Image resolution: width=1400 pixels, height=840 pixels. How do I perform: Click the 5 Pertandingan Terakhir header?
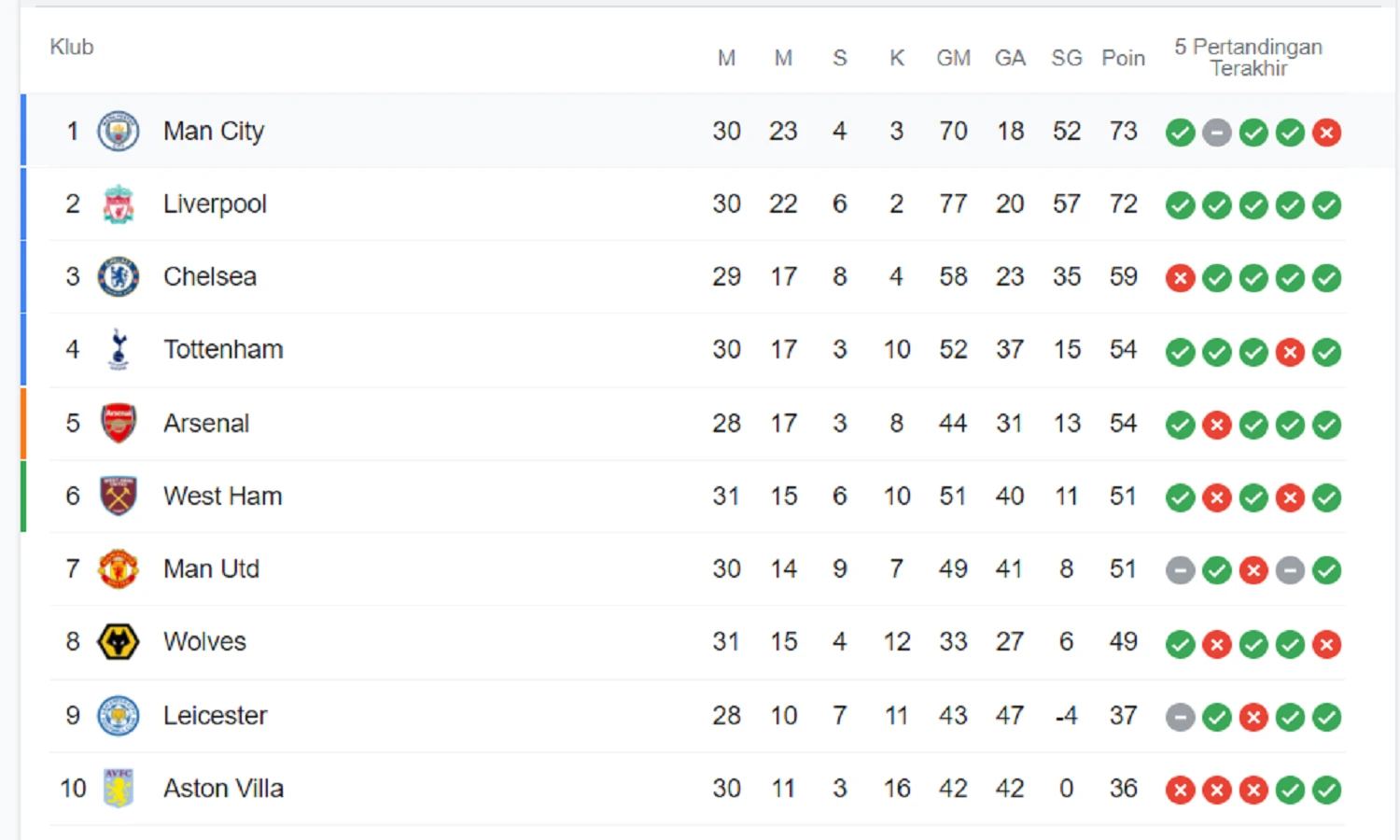(x=1248, y=57)
